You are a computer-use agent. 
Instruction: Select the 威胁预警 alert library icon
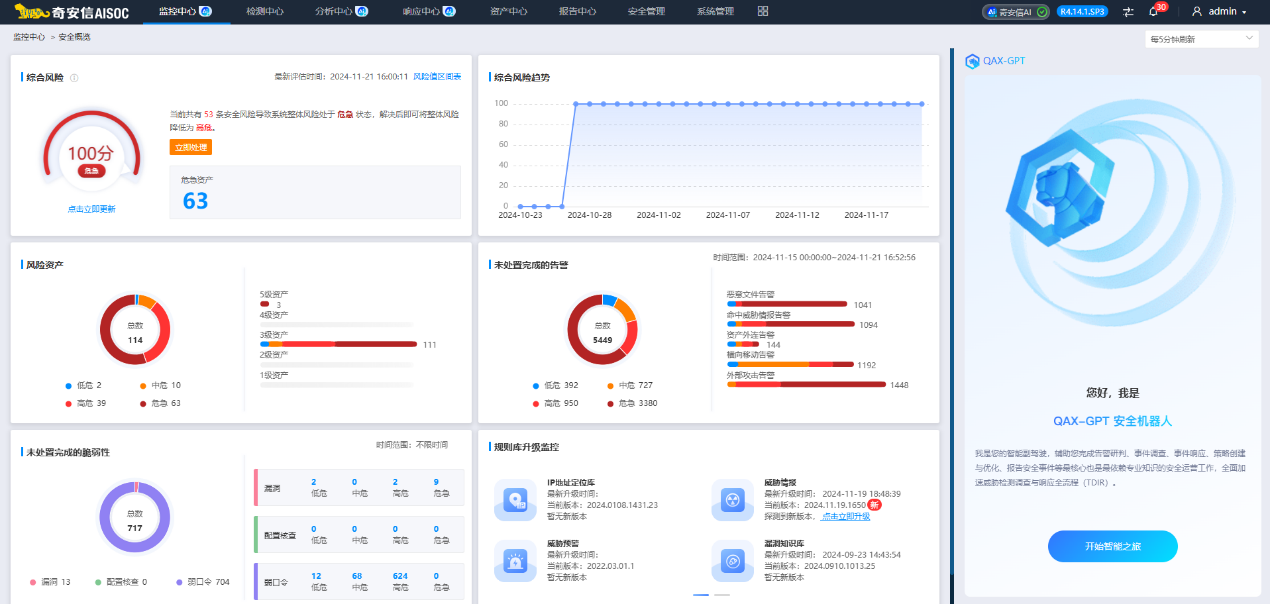click(x=514, y=563)
